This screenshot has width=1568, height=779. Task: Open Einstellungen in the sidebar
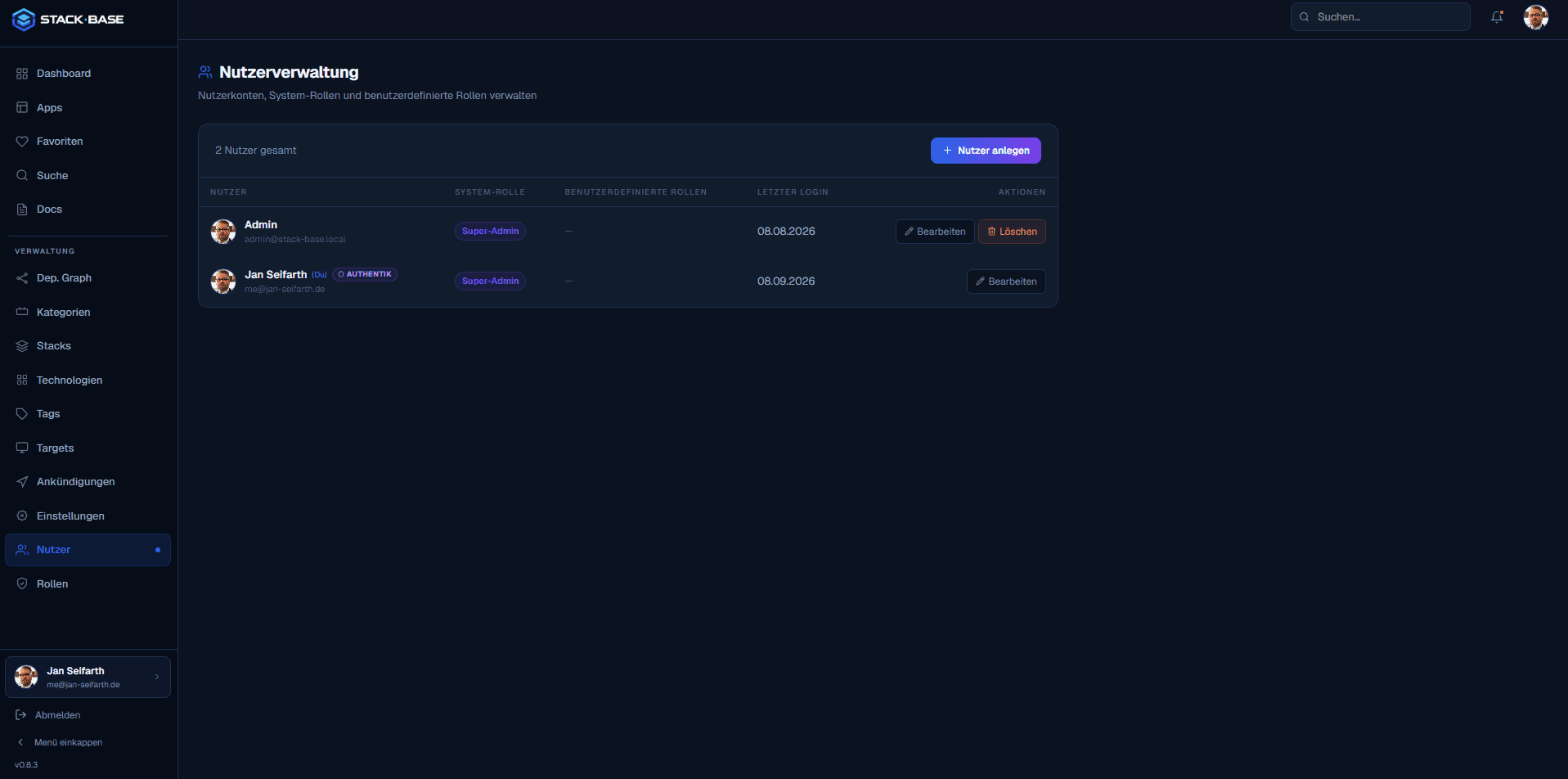pos(88,516)
